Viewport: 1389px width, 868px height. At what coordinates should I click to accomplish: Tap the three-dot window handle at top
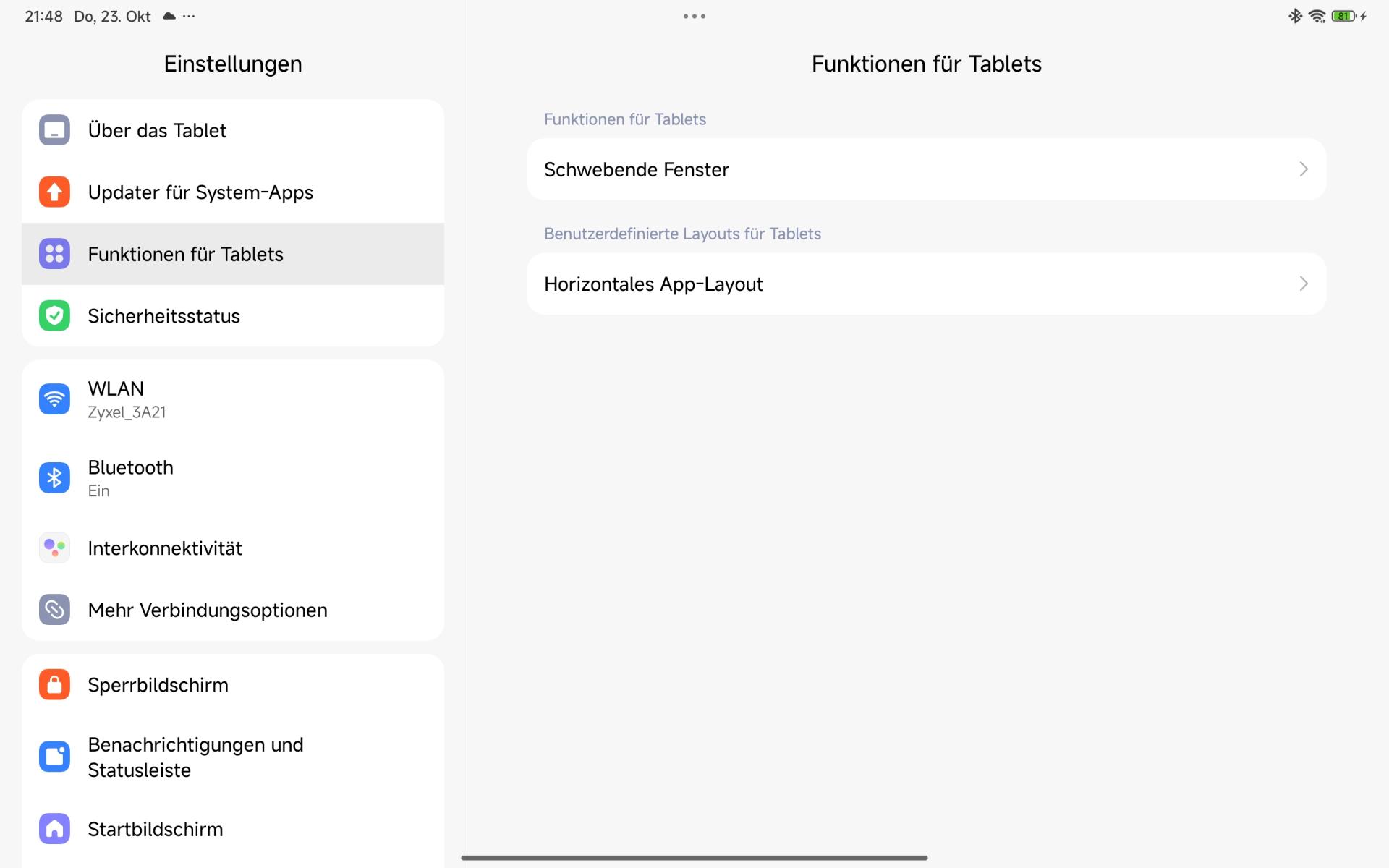coord(694,16)
